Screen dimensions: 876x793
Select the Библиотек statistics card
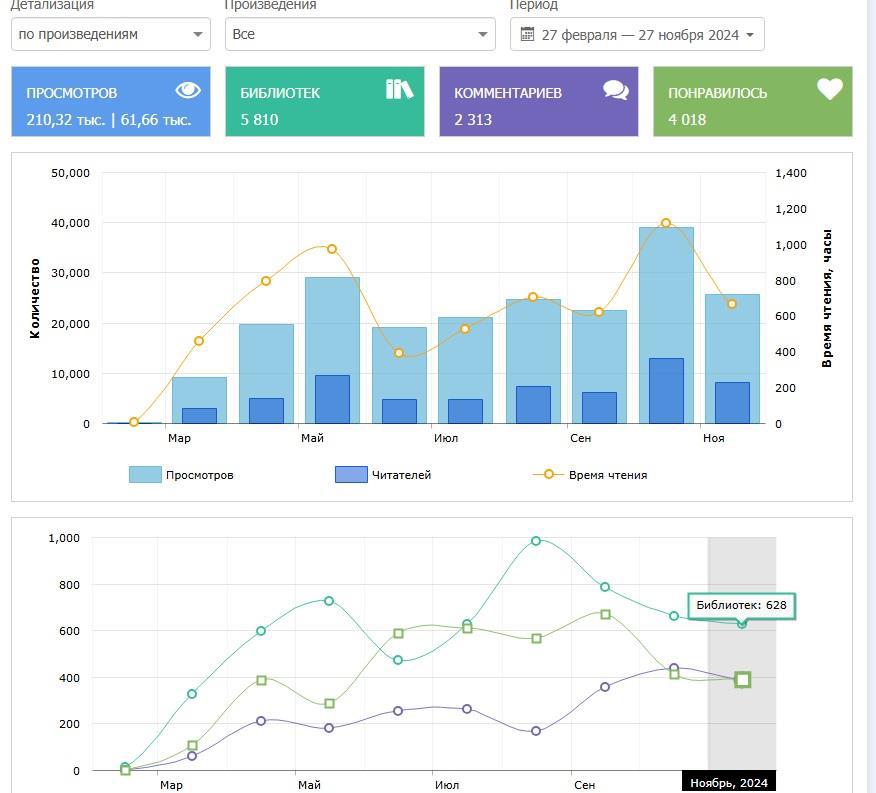click(324, 102)
